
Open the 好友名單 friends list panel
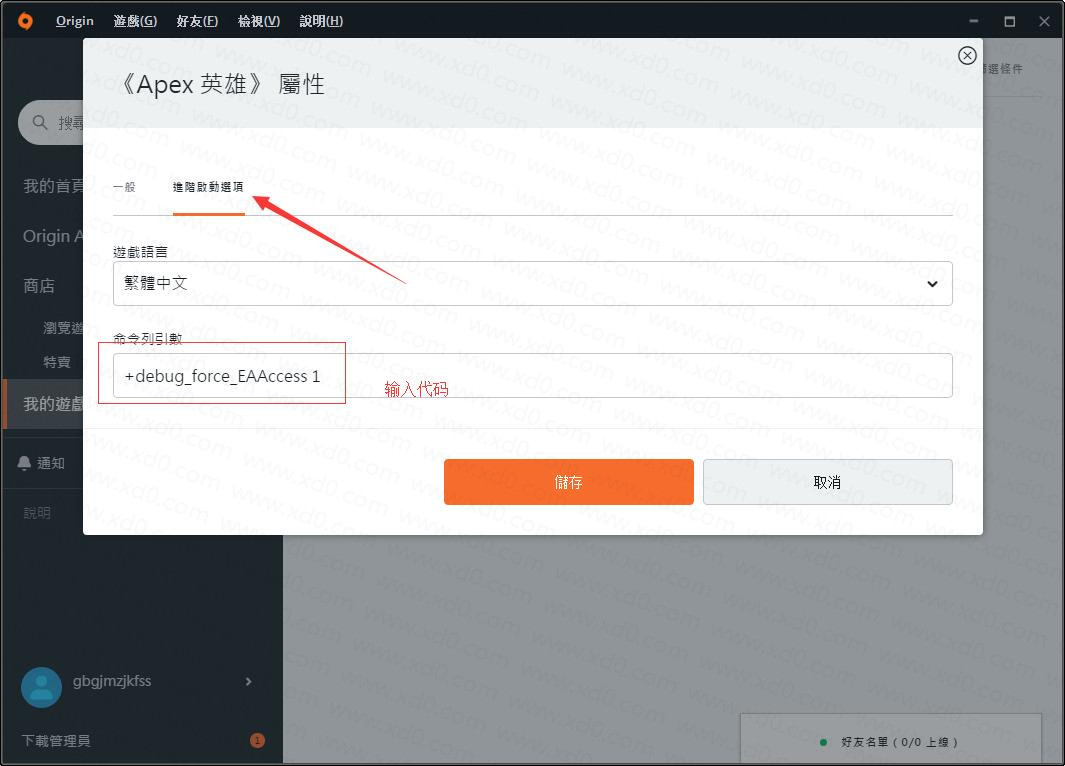890,740
